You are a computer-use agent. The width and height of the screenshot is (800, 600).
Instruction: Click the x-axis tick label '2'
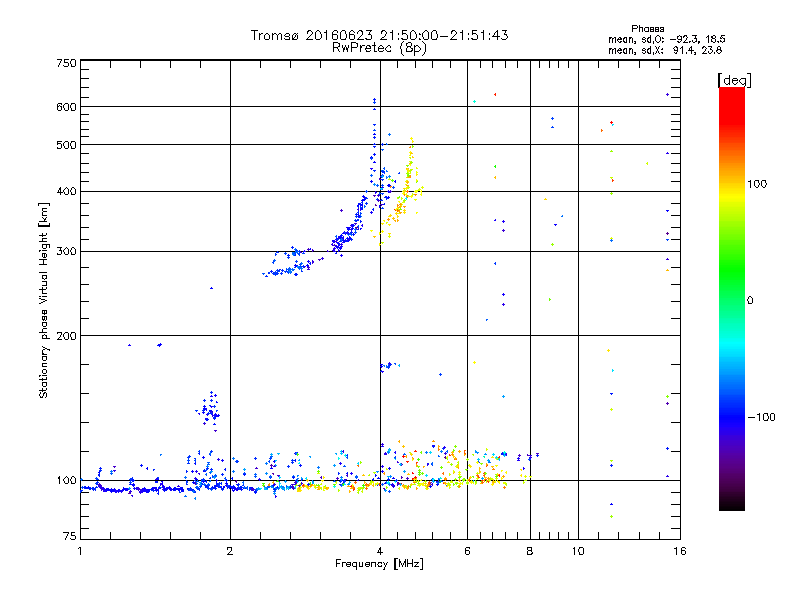pos(230,551)
